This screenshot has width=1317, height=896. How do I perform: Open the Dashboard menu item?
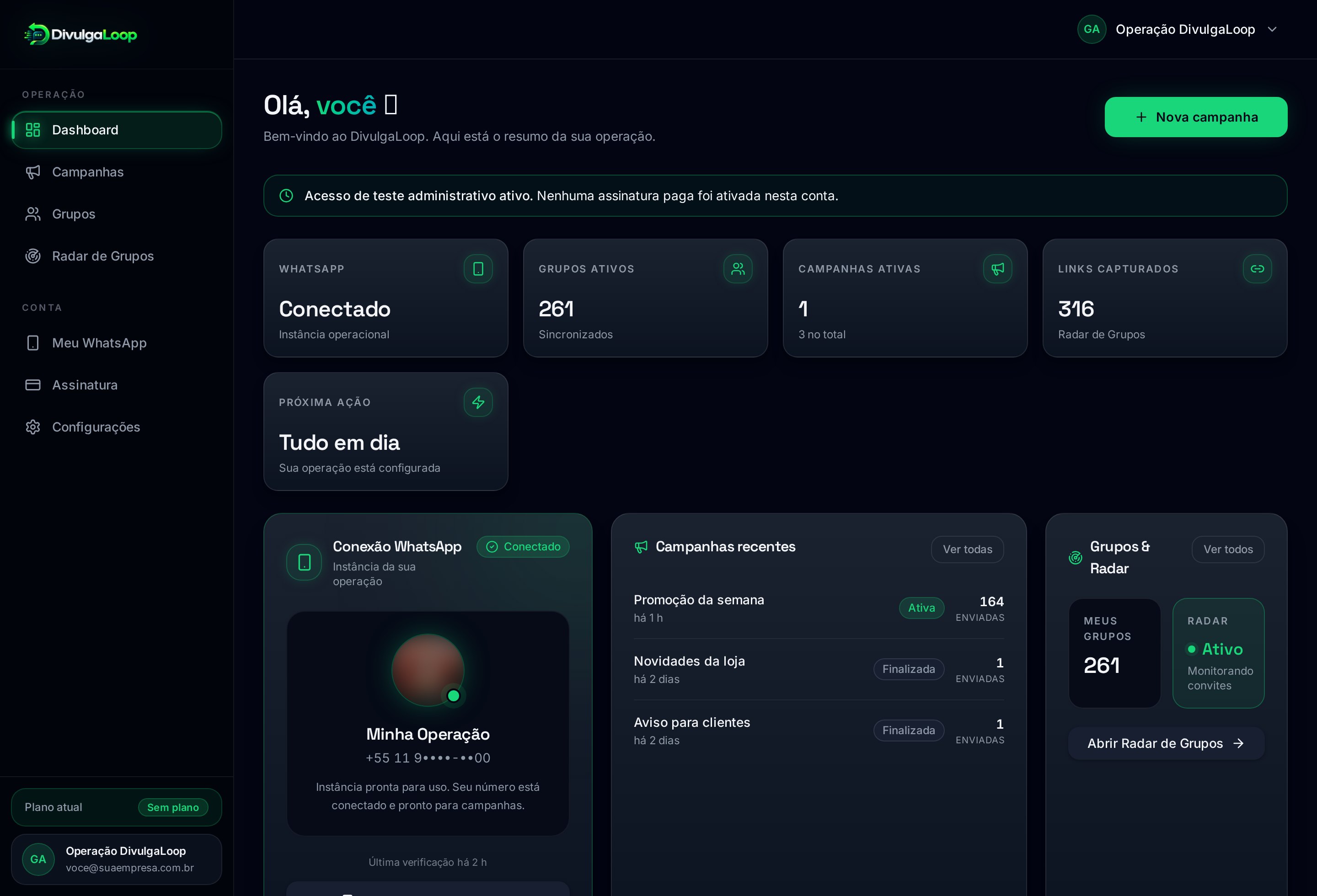click(117, 130)
